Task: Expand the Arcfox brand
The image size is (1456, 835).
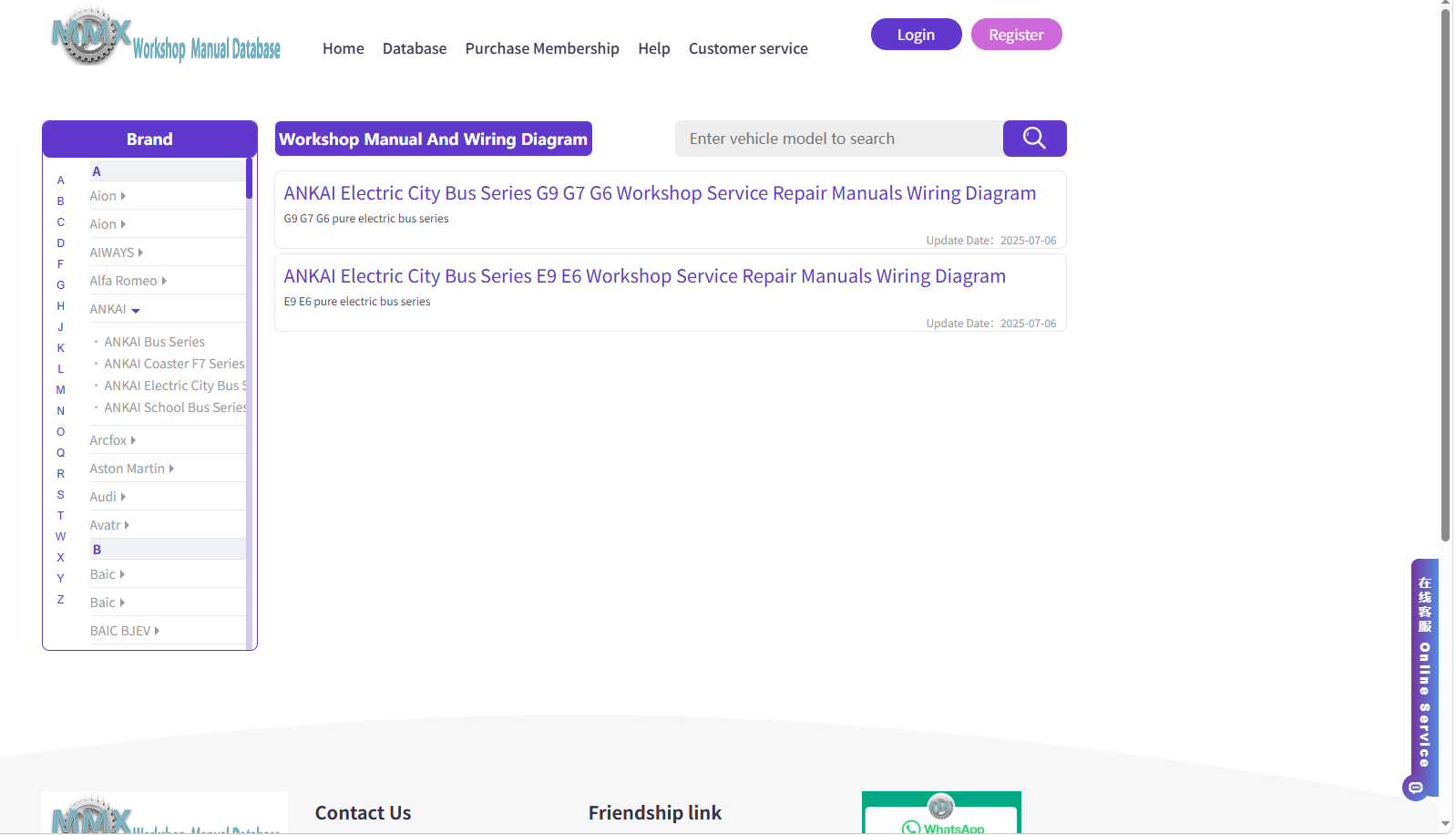Action: point(113,440)
